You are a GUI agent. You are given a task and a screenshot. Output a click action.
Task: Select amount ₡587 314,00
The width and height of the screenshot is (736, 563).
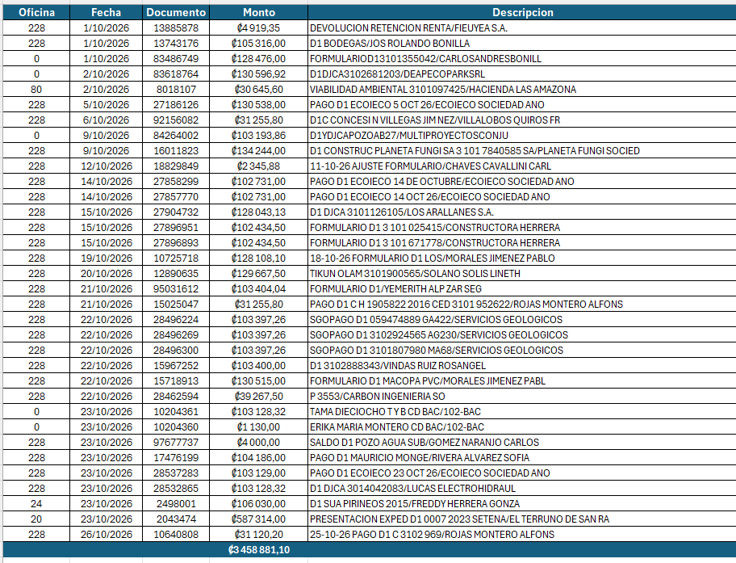pos(259,519)
